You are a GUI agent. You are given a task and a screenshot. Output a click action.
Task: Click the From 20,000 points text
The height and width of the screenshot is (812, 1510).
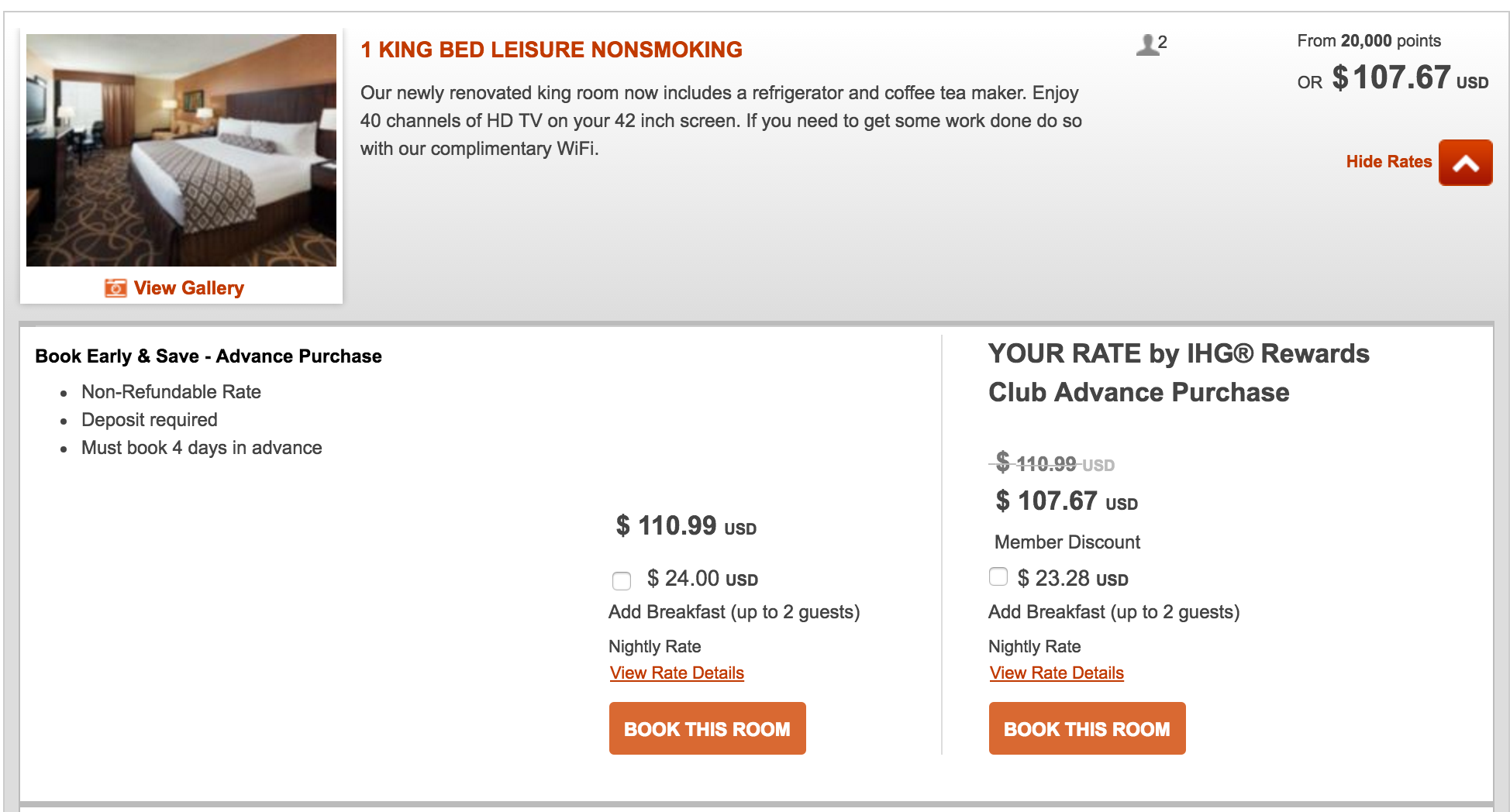1369,41
